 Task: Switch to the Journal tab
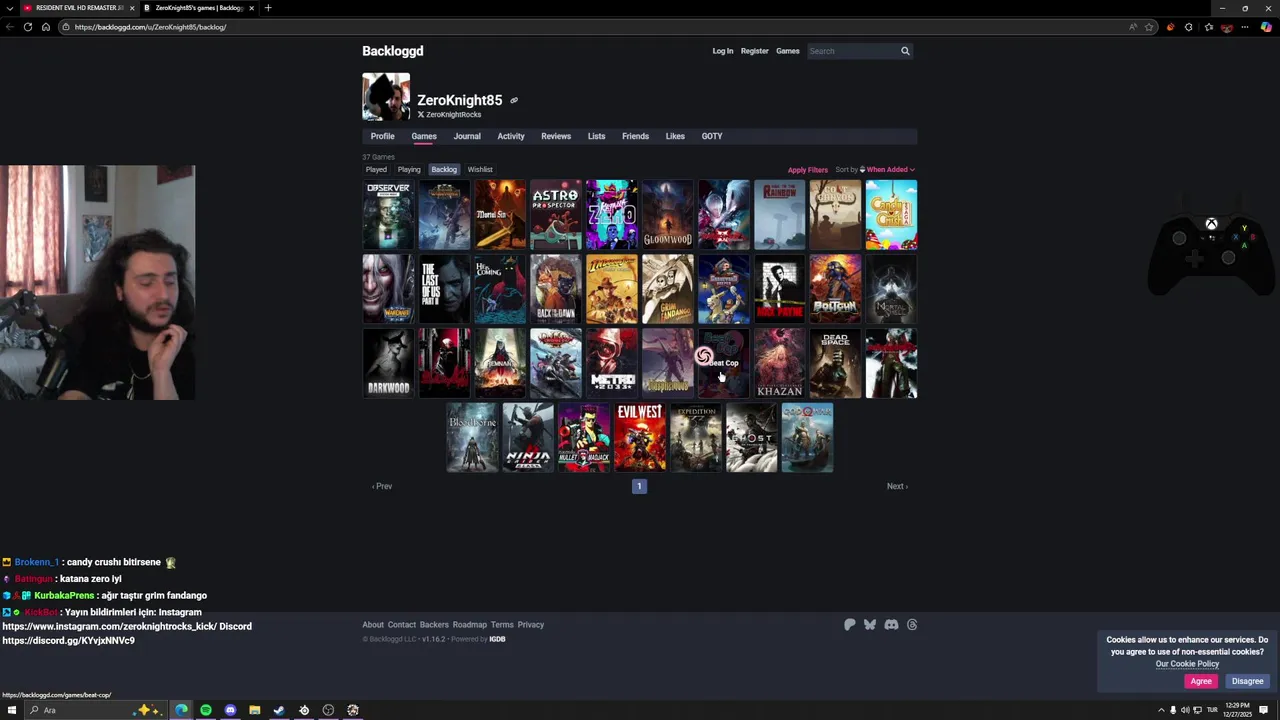(x=467, y=136)
